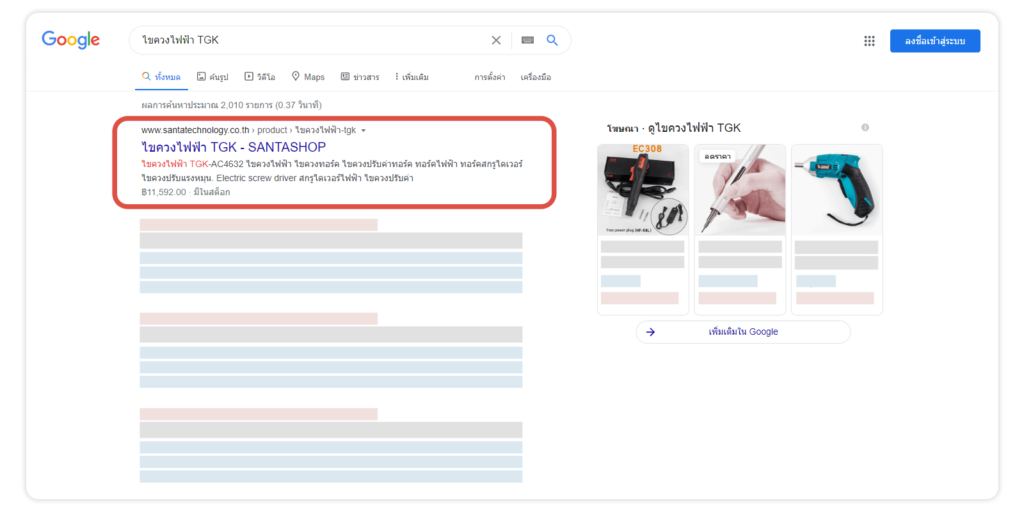1024x512 pixels.
Task: Open the Images (ค้นรูป) tab
Action: pyautogui.click(x=212, y=77)
